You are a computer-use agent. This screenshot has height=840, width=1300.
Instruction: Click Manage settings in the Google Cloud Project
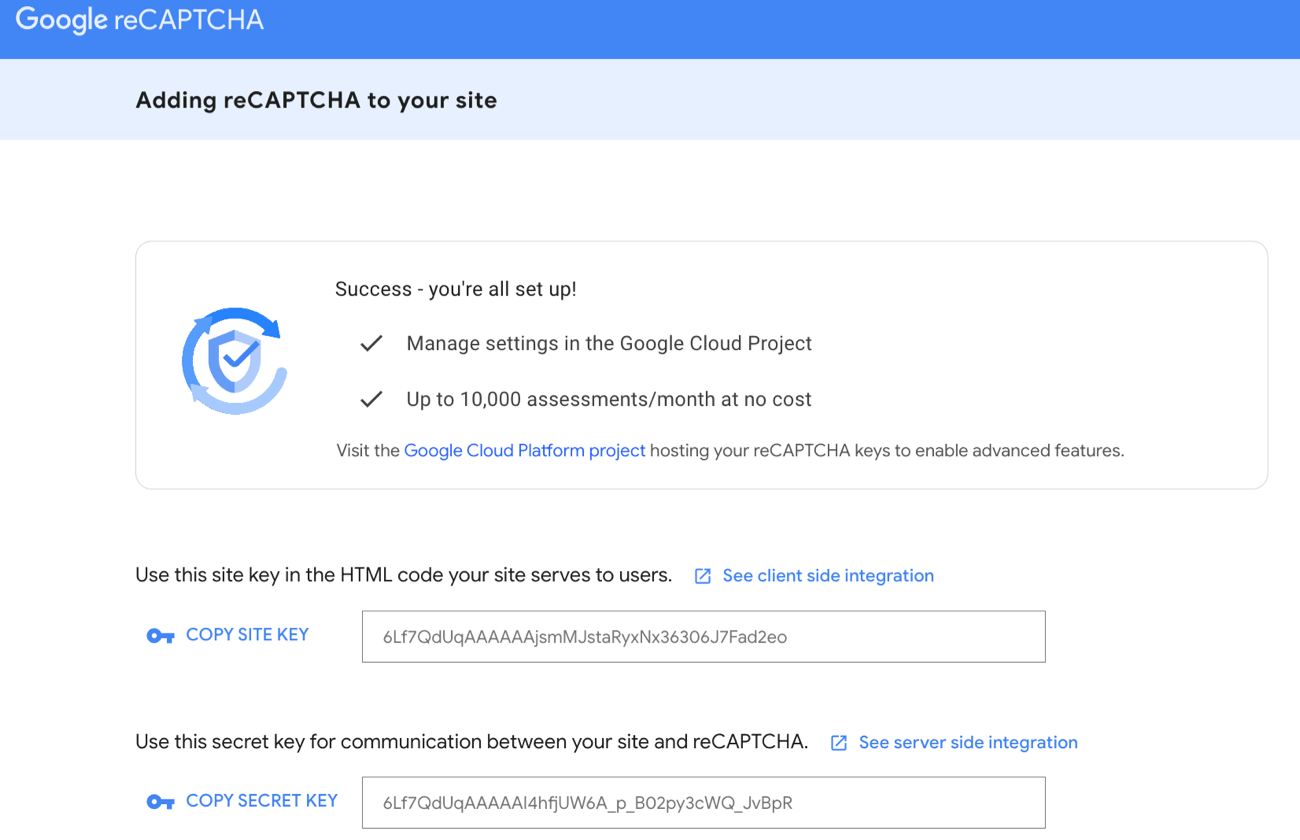pos(609,344)
